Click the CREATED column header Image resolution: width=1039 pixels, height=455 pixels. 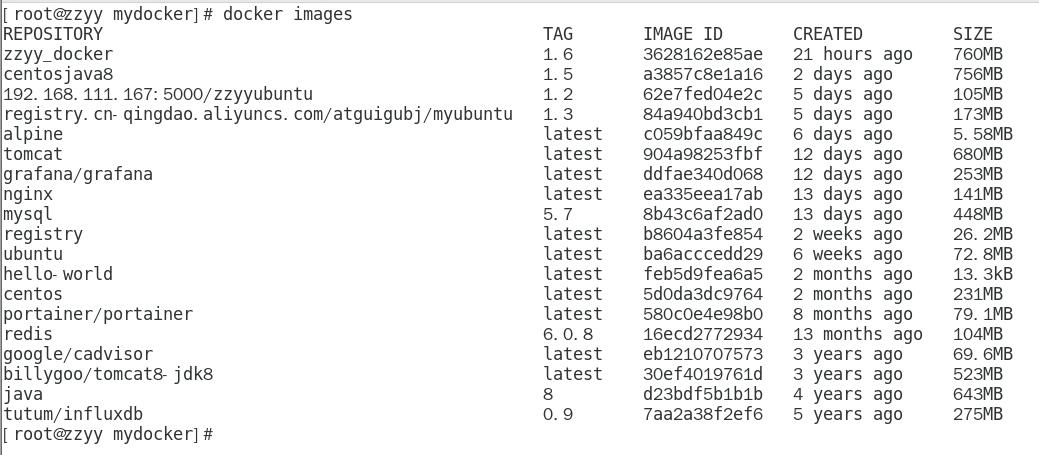[827, 34]
